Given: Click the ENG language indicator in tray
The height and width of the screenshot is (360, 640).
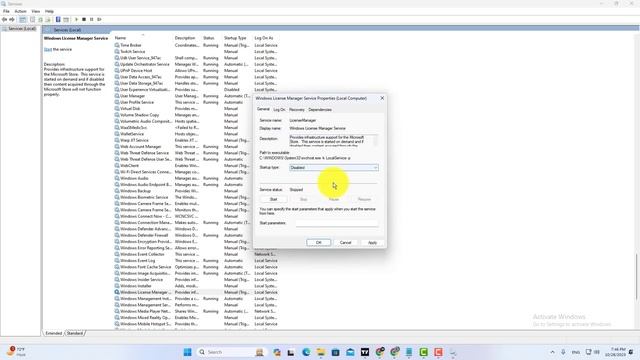Looking at the screenshot, I should click(576, 352).
